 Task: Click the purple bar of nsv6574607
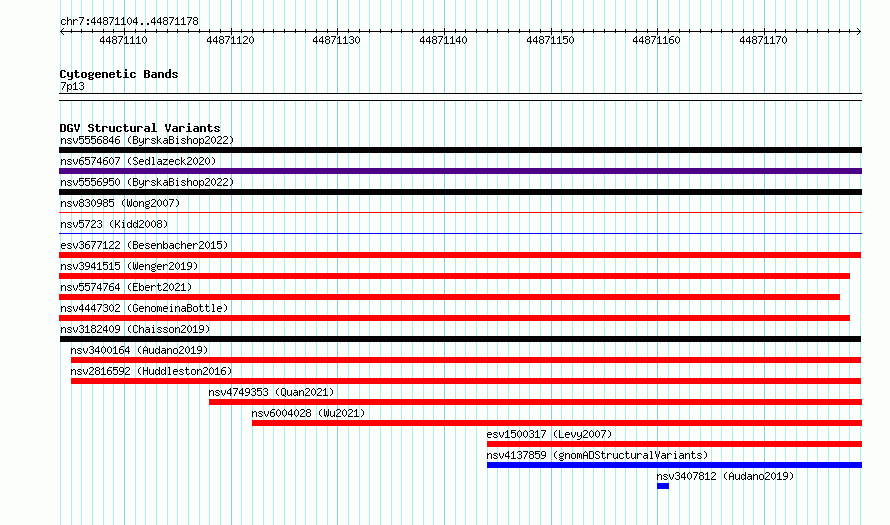(x=460, y=171)
